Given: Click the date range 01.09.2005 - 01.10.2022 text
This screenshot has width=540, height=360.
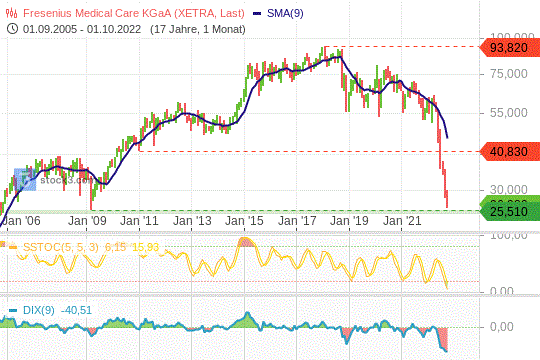Looking at the screenshot, I should pyautogui.click(x=82, y=29).
